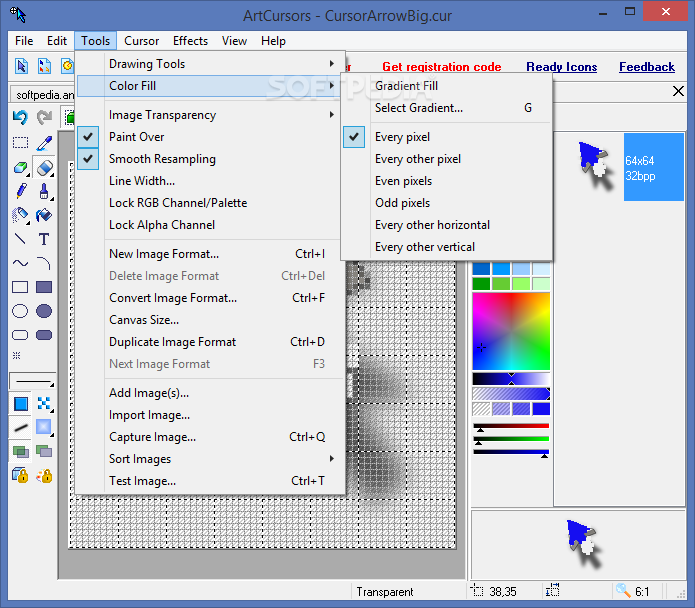Click the red channel slider

[511, 426]
